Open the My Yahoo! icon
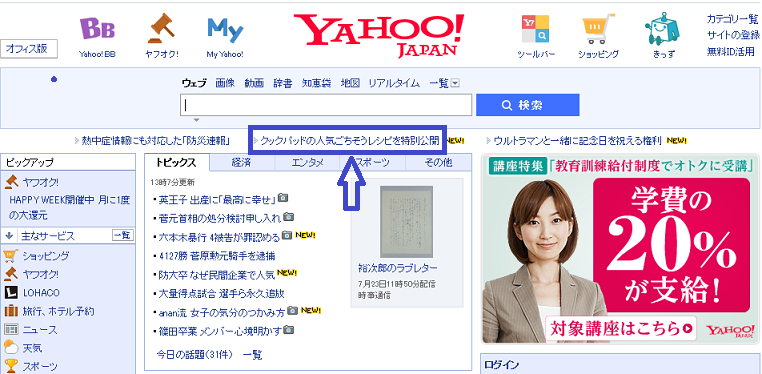This screenshot has height=374, width=762. pos(225,30)
